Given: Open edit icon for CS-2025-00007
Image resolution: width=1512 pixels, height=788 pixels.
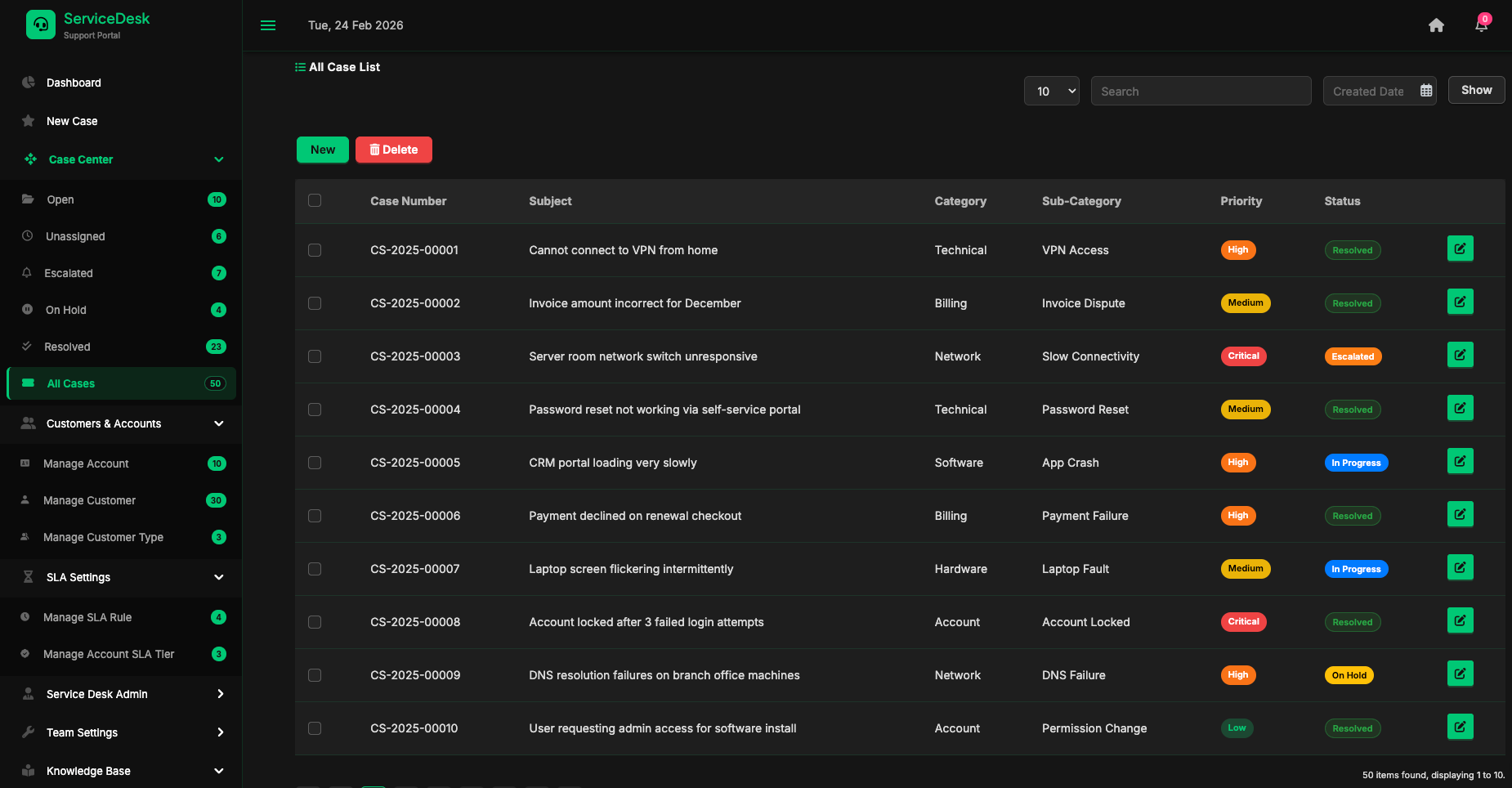Looking at the screenshot, I should point(1460,568).
